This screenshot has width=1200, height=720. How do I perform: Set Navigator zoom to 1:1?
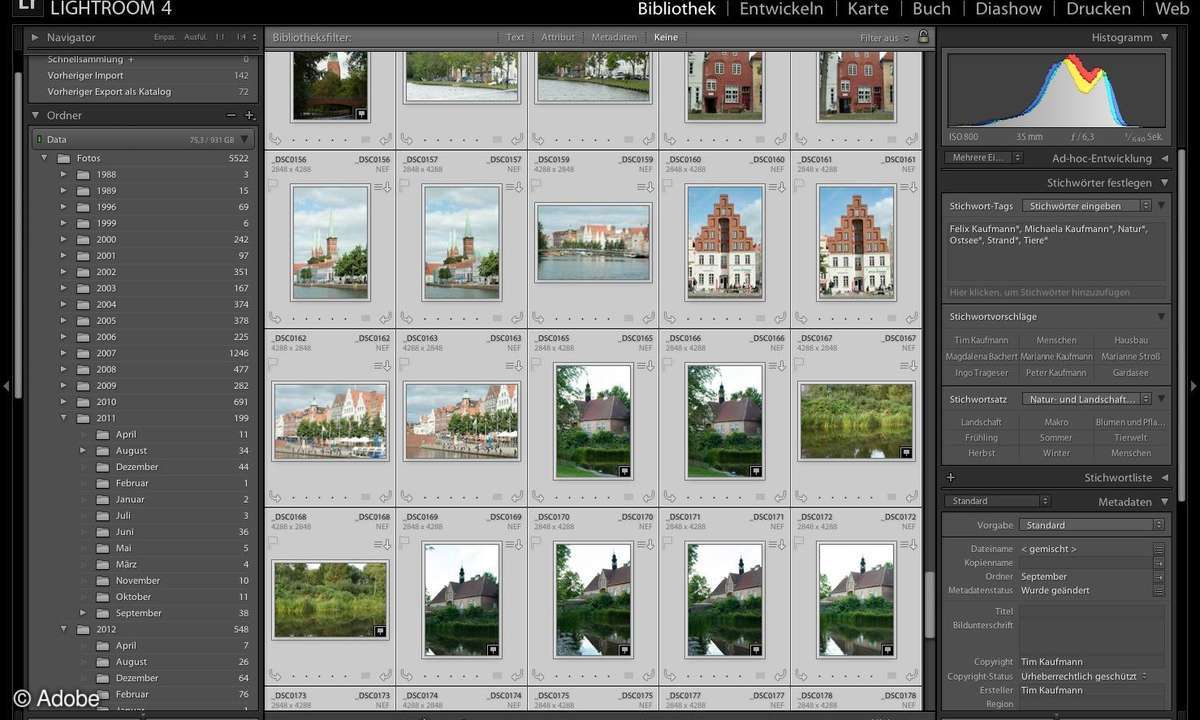(219, 38)
